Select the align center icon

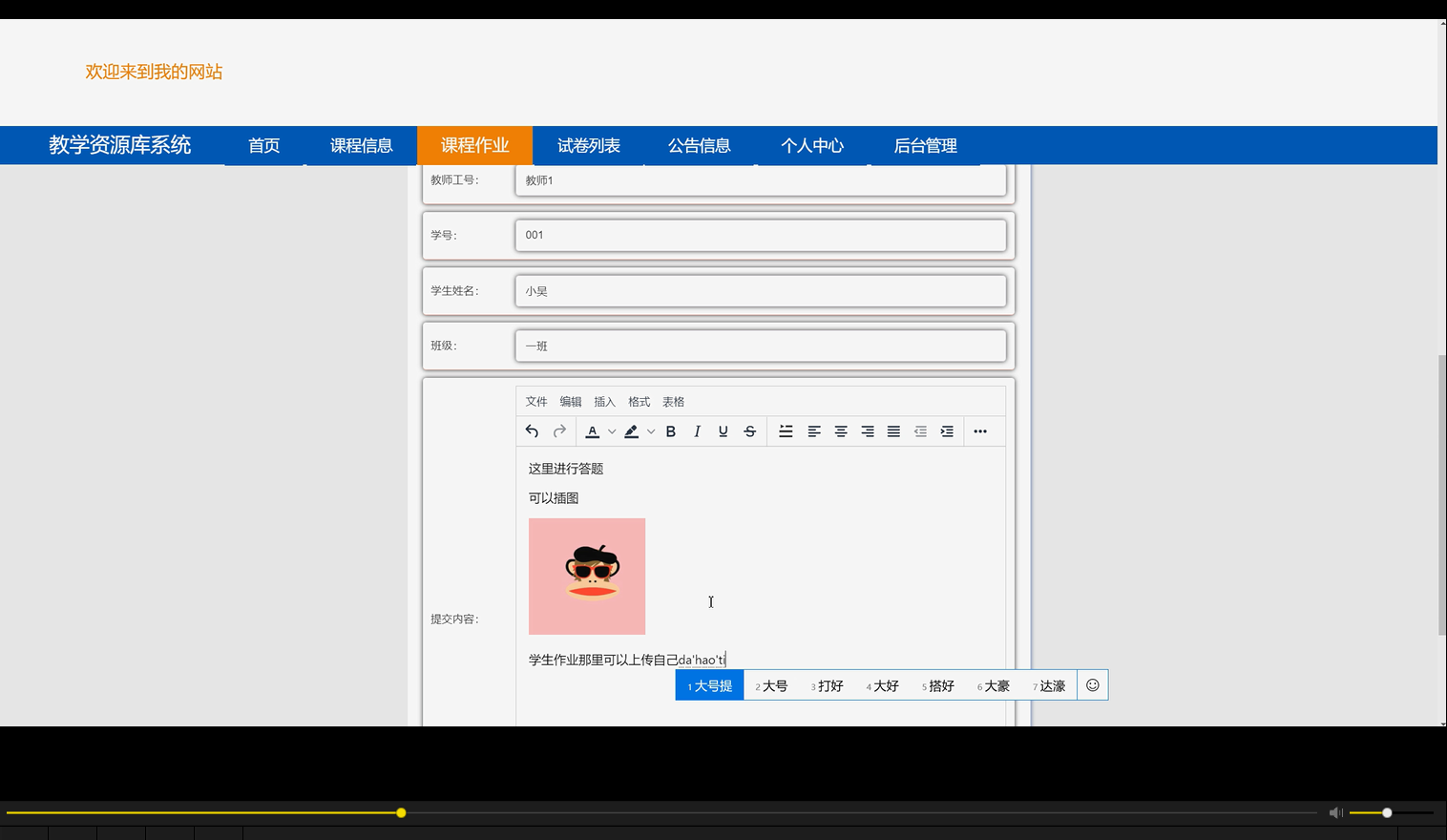841,430
